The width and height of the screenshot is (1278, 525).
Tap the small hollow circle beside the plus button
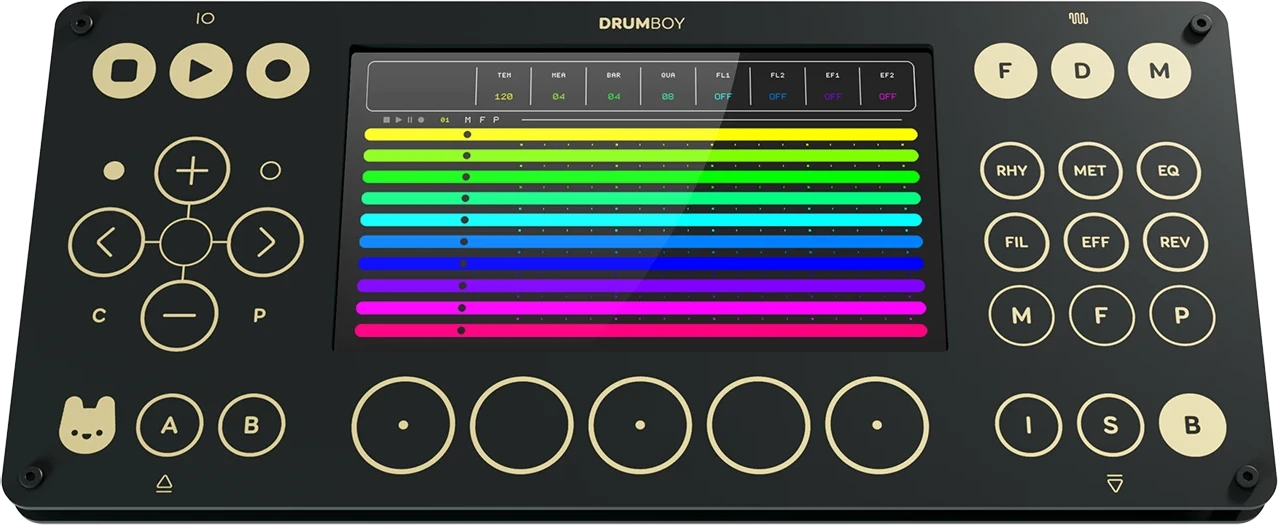[x=270, y=171]
